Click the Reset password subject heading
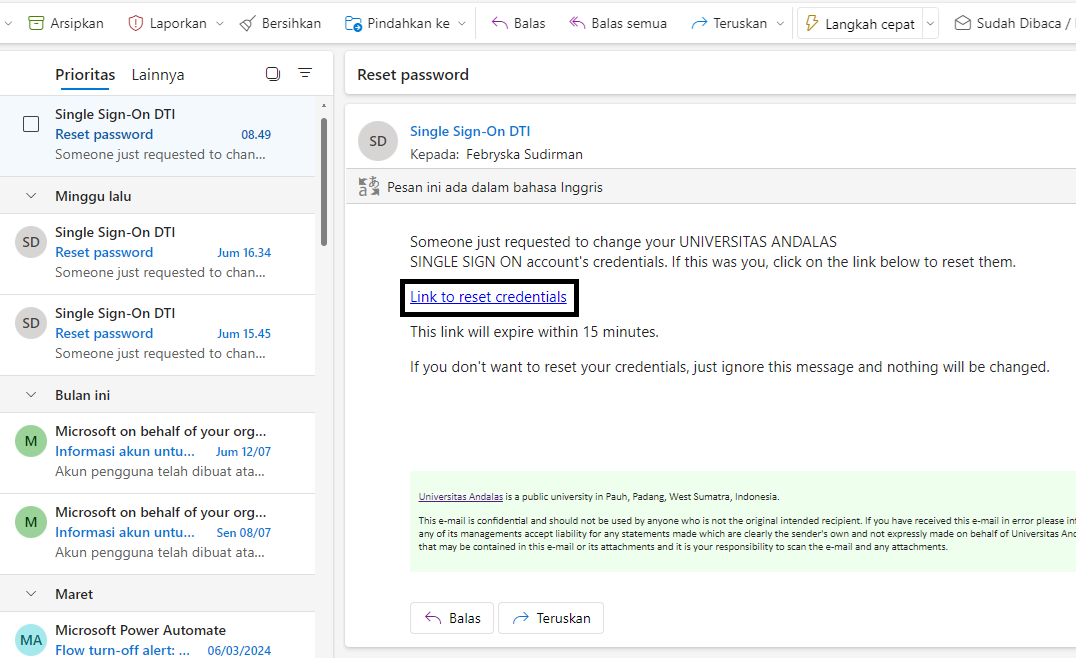This screenshot has width=1076, height=658. coord(413,75)
